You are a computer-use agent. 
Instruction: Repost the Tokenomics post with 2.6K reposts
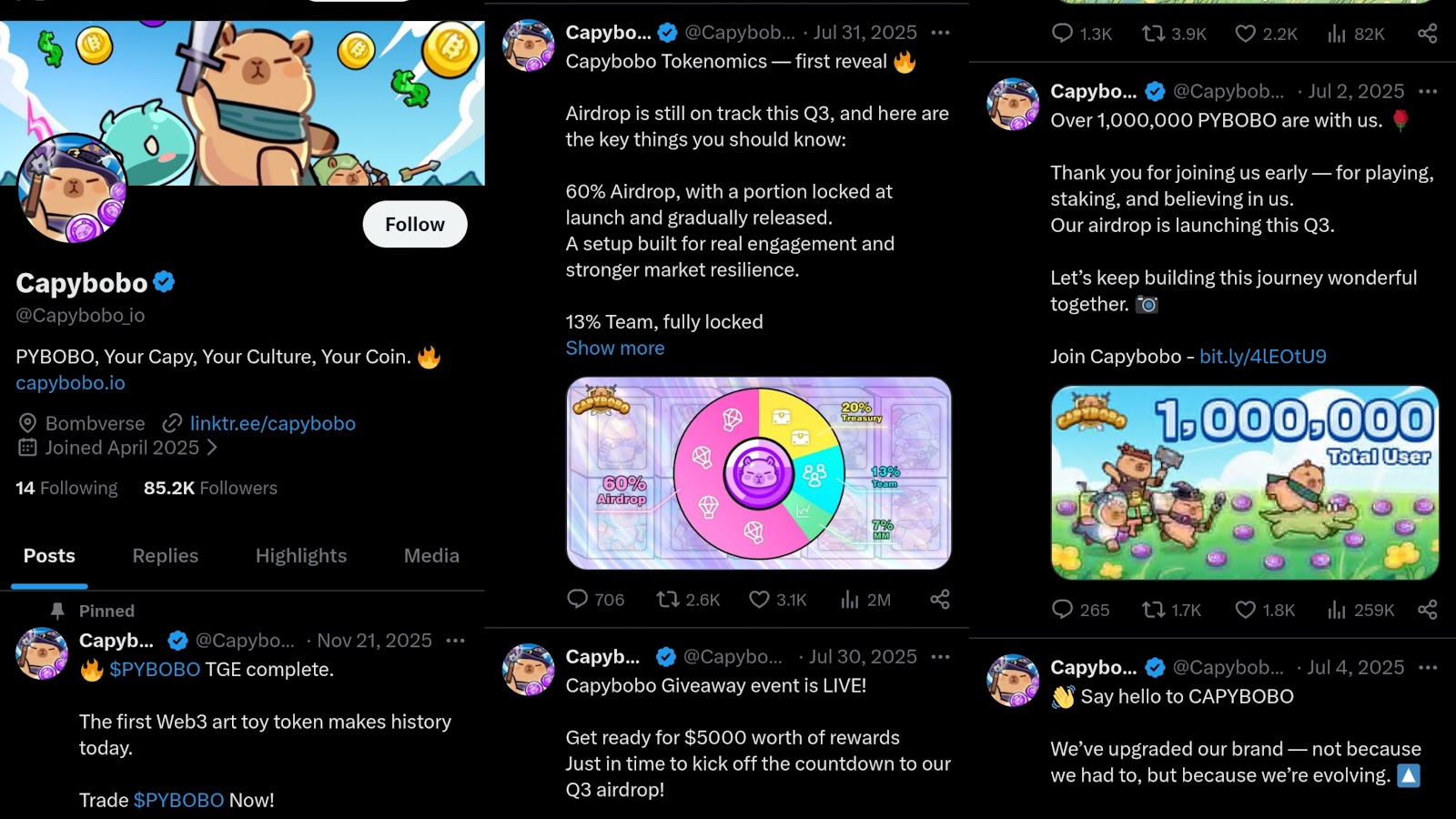pos(669,599)
